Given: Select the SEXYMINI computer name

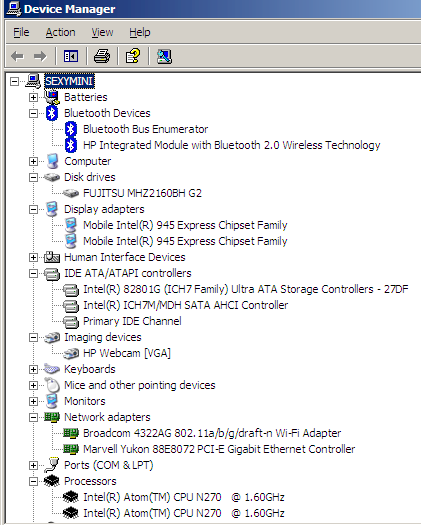Looking at the screenshot, I should [x=69, y=81].
